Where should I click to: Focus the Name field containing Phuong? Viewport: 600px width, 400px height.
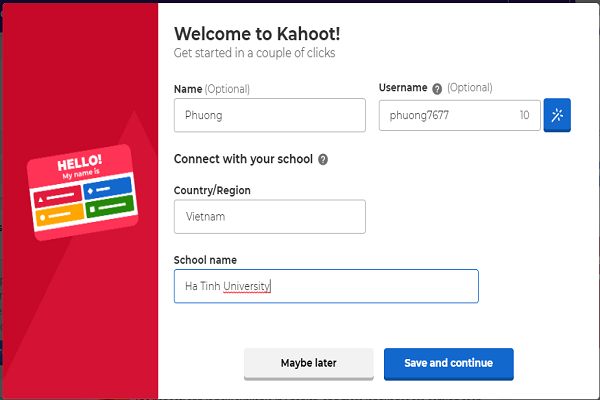269,115
